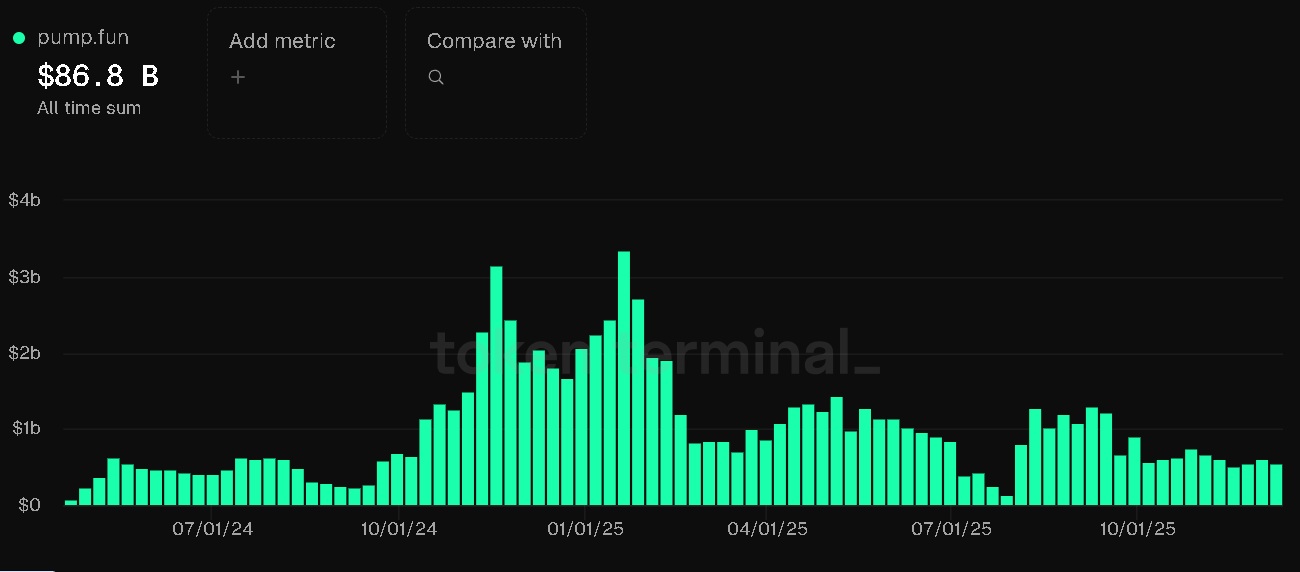Click the 10/01/24 x-axis date label
Screen dimensions: 1300x572
(398, 528)
